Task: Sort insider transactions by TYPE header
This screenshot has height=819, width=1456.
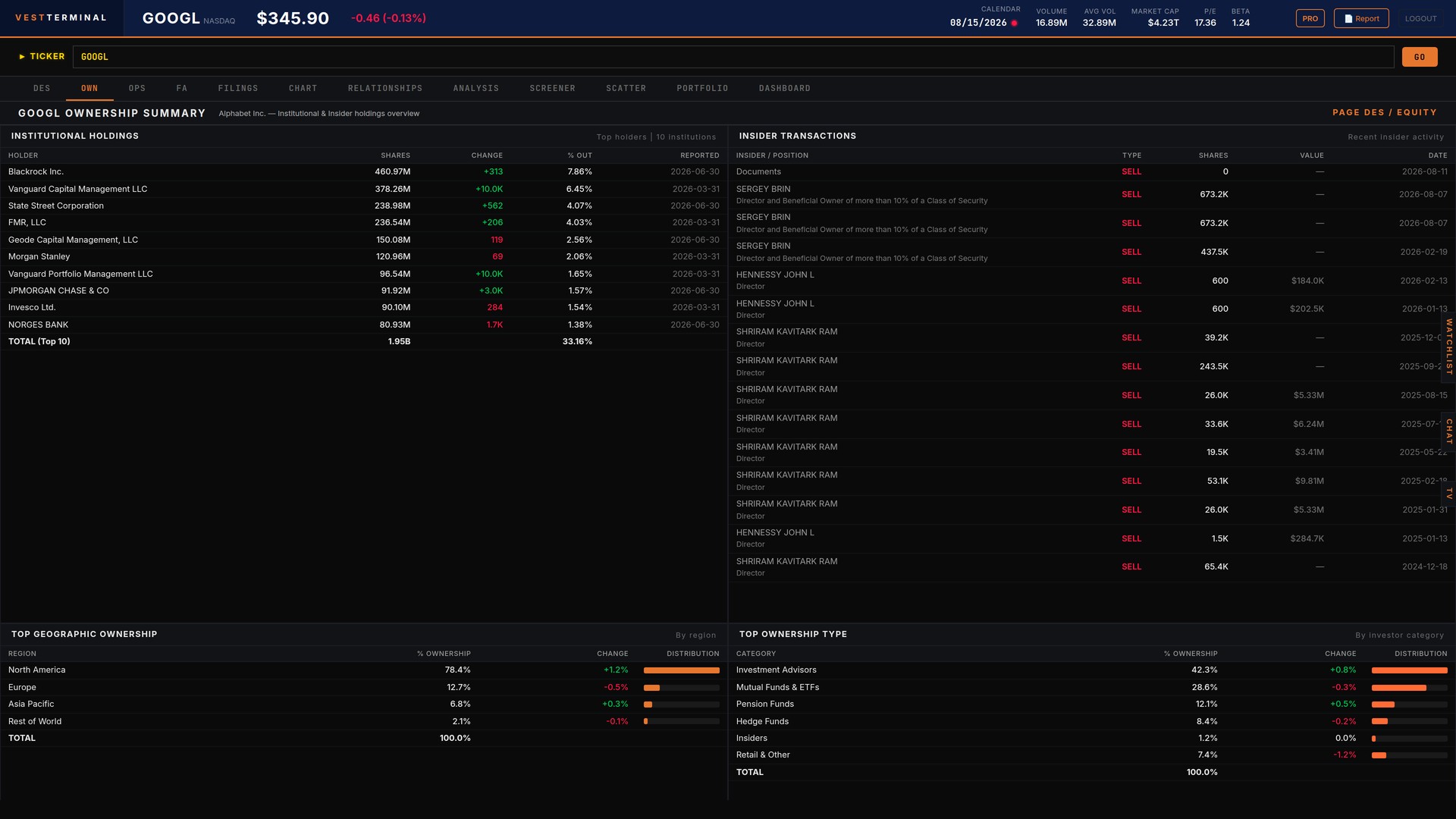Action: (x=1131, y=155)
